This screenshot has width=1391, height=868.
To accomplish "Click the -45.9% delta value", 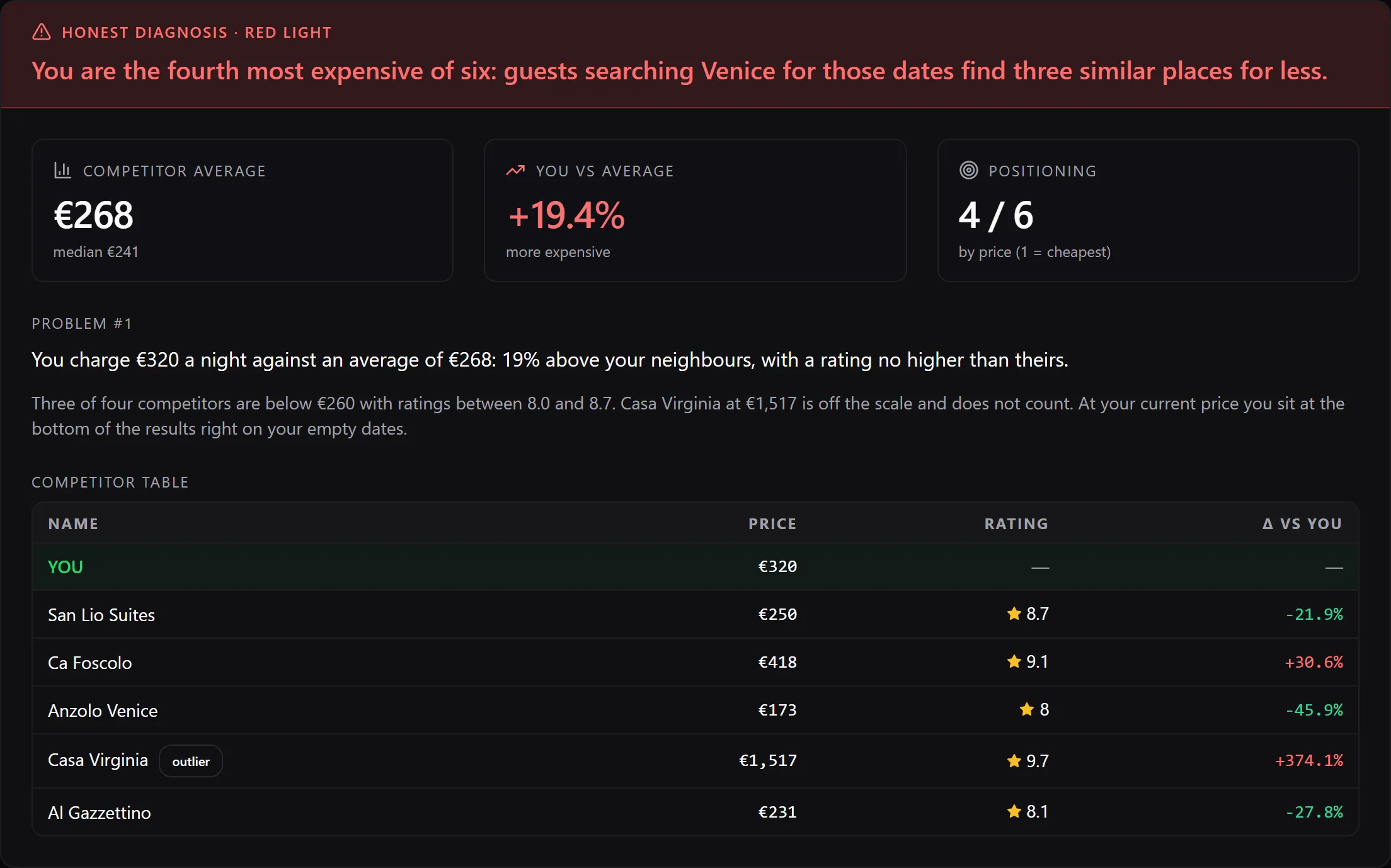I will click(x=1314, y=710).
